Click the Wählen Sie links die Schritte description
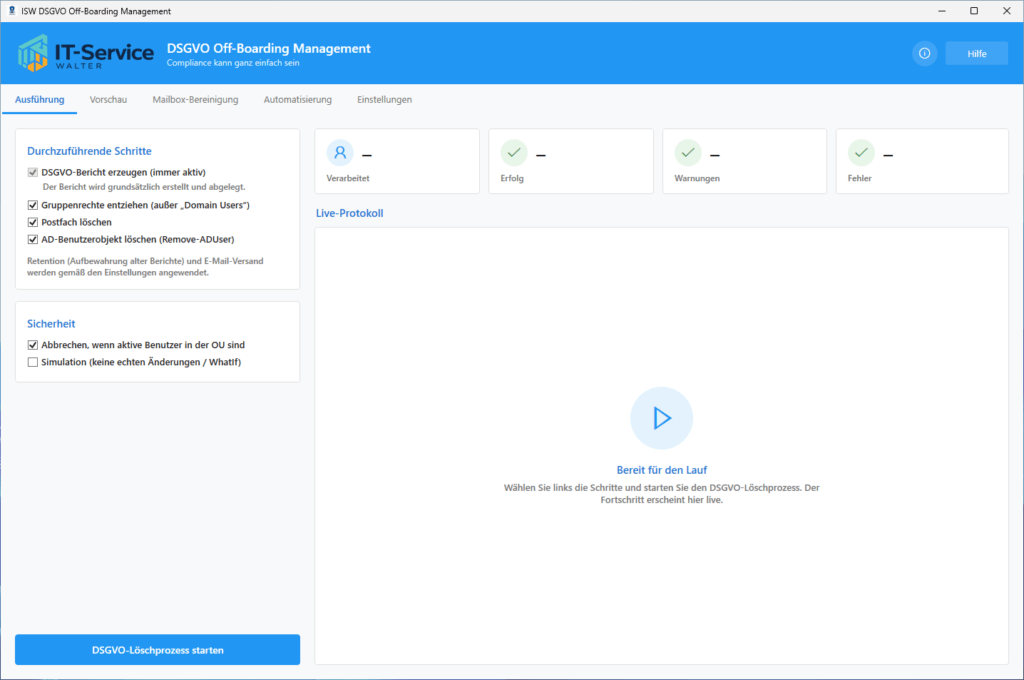This screenshot has width=1024, height=680. point(662,494)
